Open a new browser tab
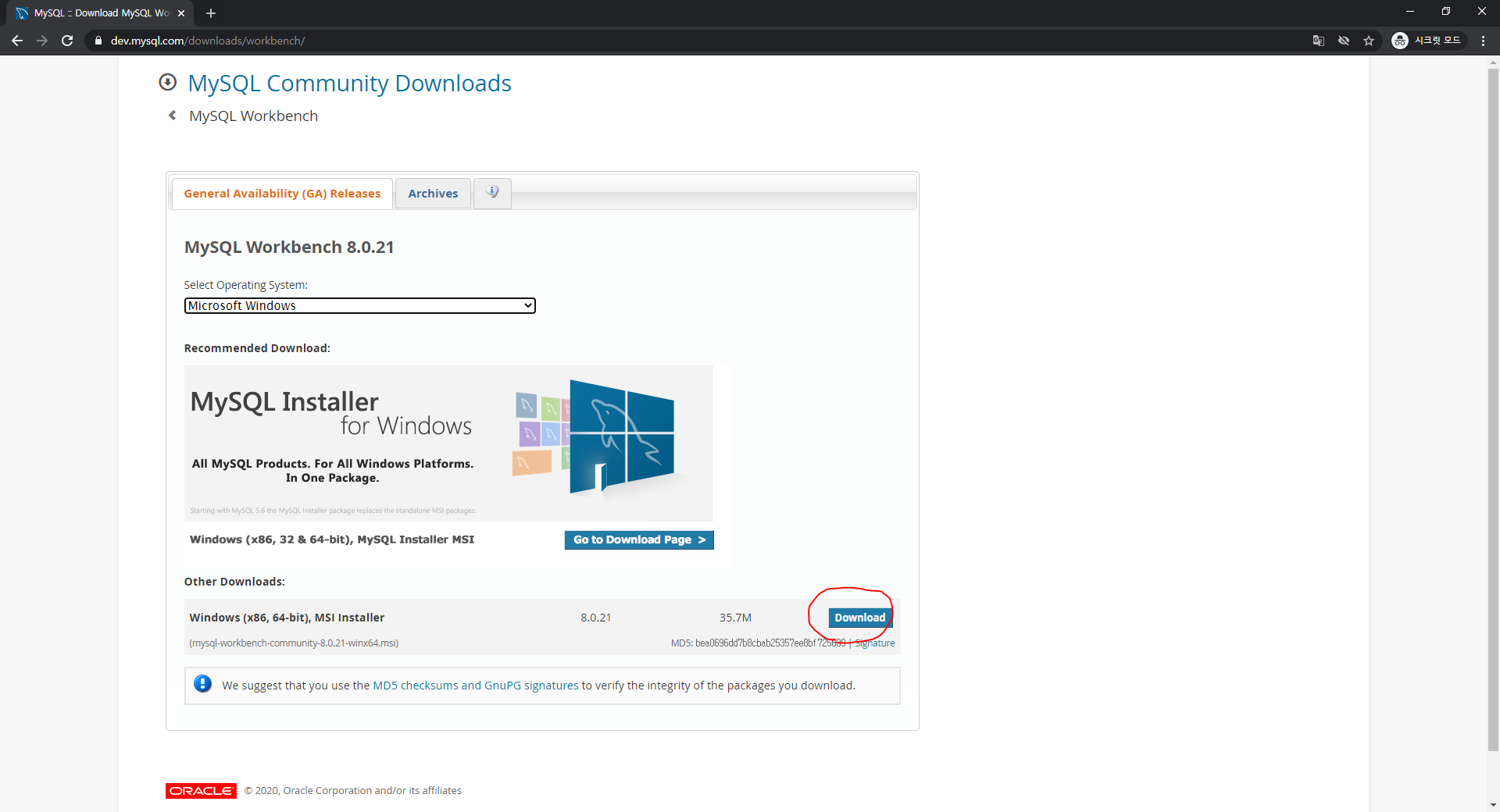Viewport: 1500px width, 812px height. tap(211, 13)
